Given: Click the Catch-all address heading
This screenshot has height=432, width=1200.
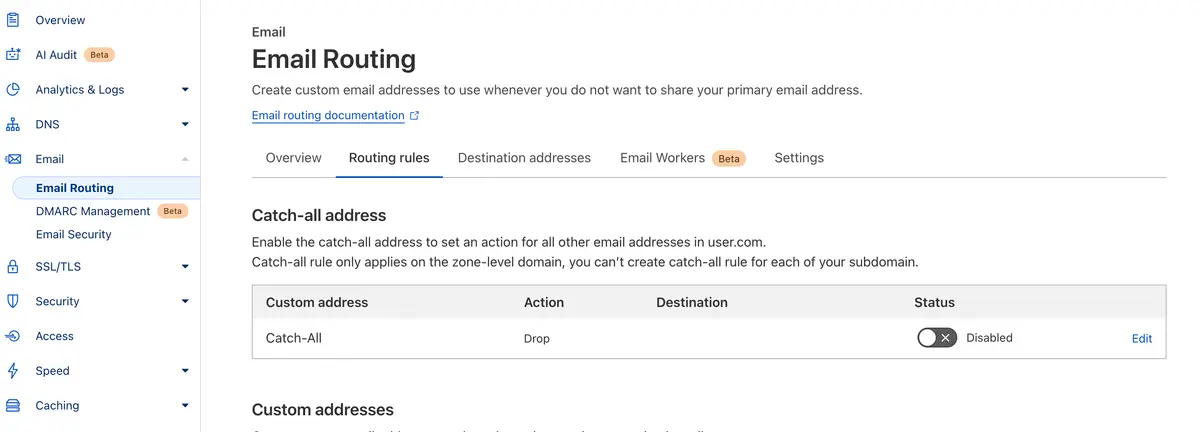Looking at the screenshot, I should (319, 215).
